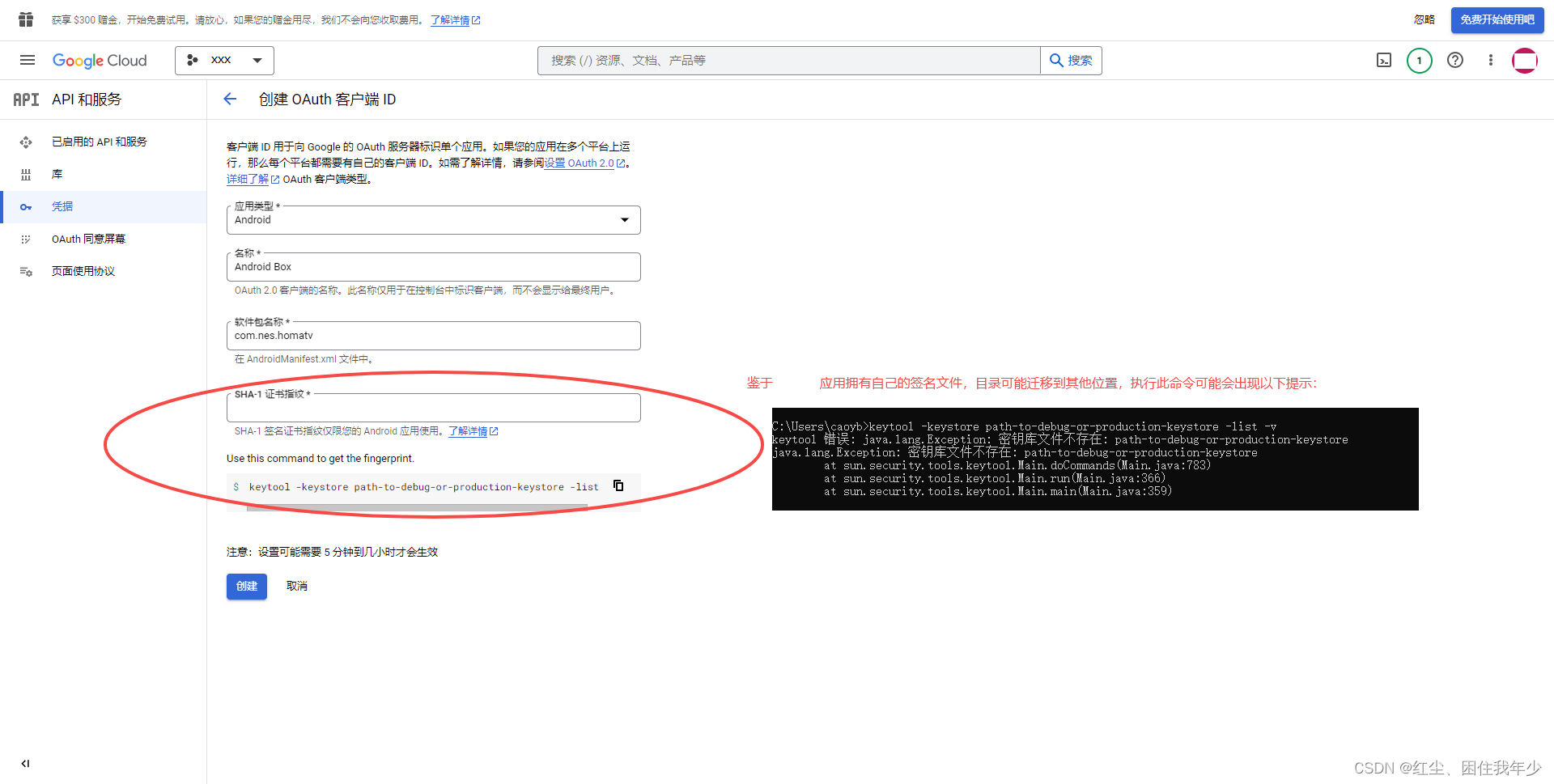Open the user account avatar
Image resolution: width=1554 pixels, height=784 pixels.
(x=1525, y=61)
